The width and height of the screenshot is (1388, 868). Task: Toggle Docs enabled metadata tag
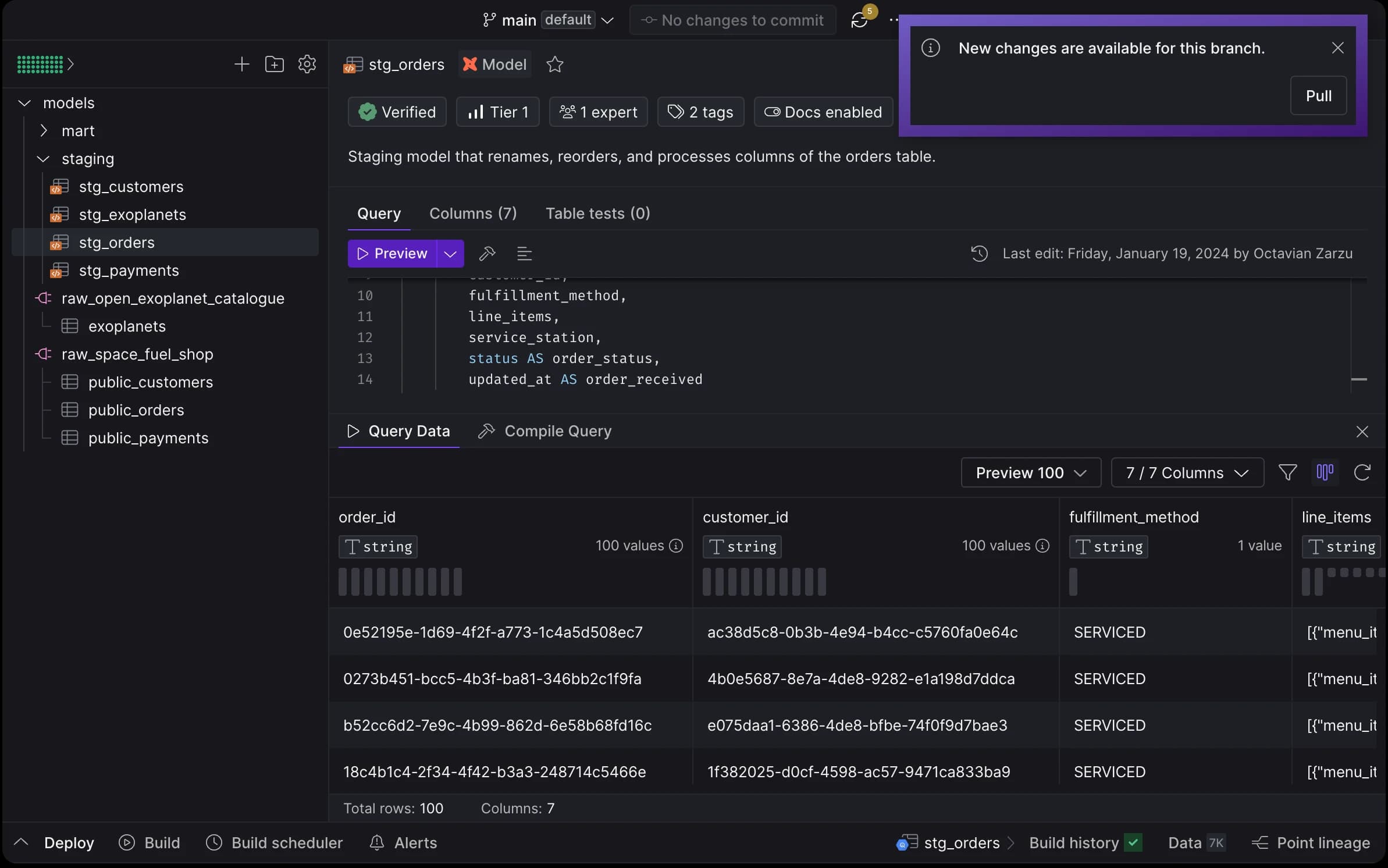(823, 111)
